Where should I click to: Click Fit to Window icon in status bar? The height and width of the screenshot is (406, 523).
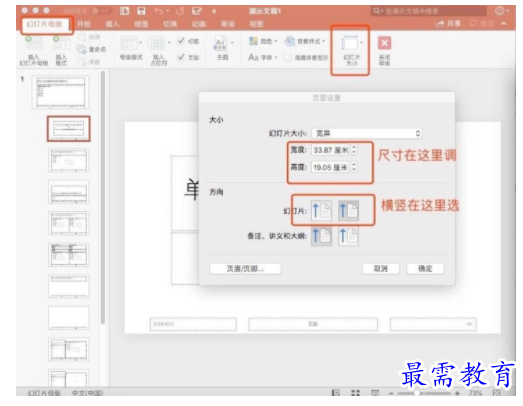(497, 393)
